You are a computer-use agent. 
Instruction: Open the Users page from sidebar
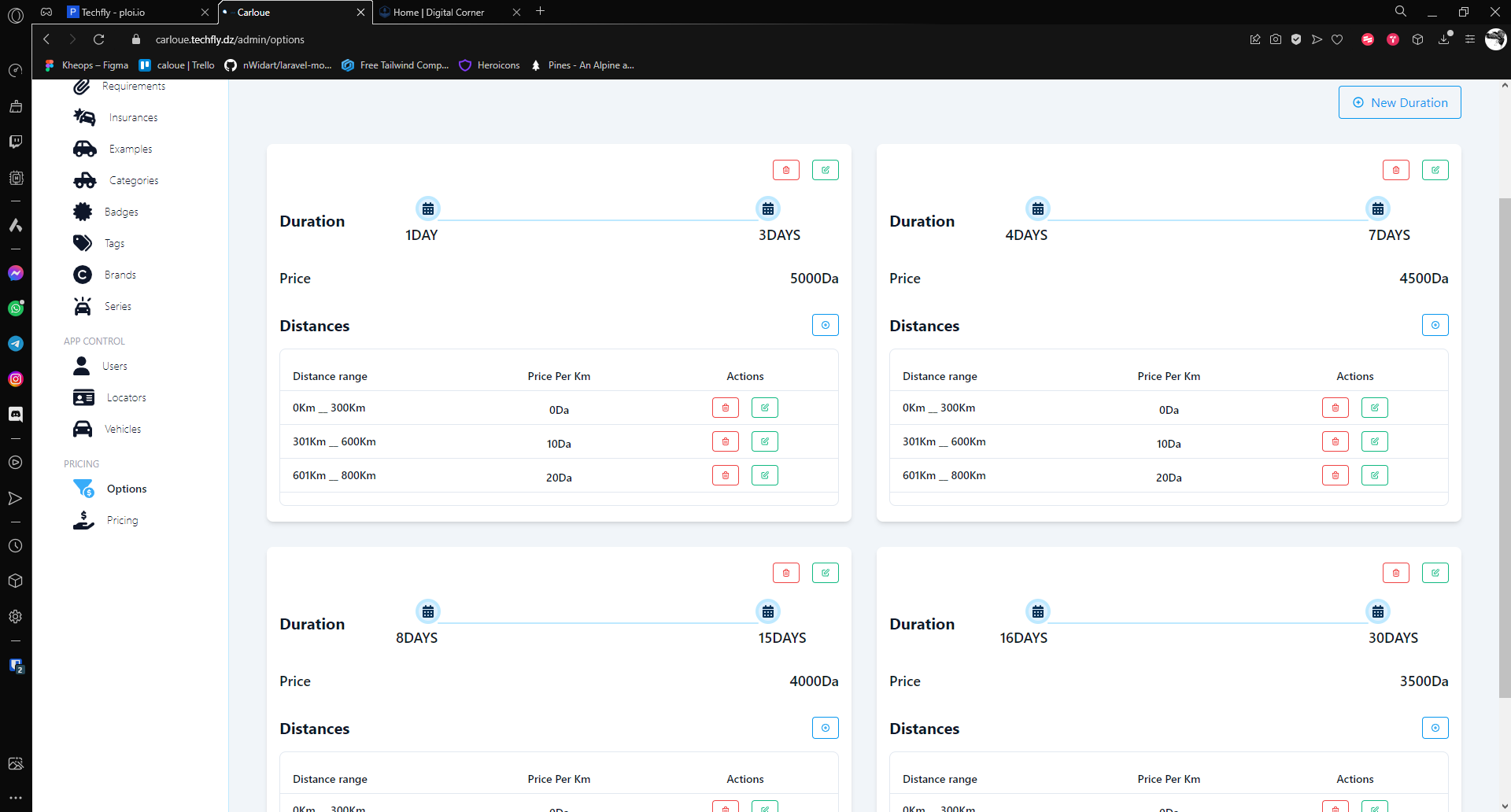click(x=115, y=366)
